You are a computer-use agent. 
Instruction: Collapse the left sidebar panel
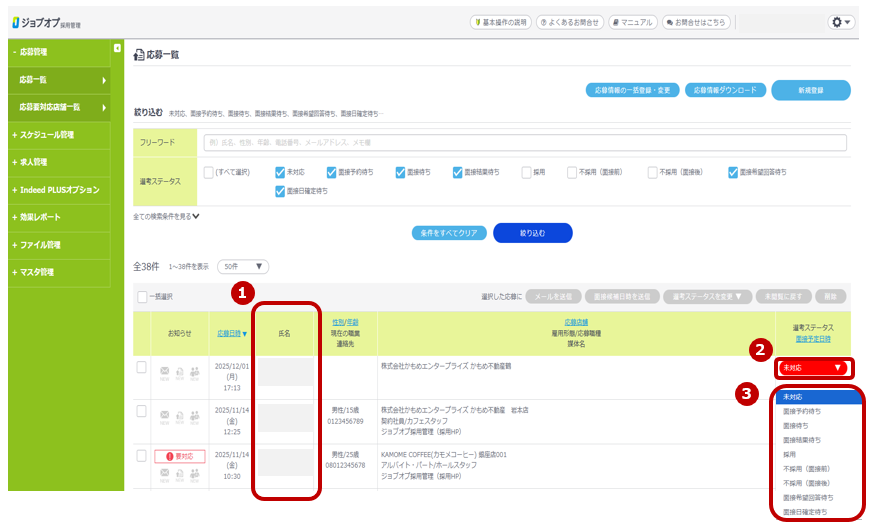[117, 48]
